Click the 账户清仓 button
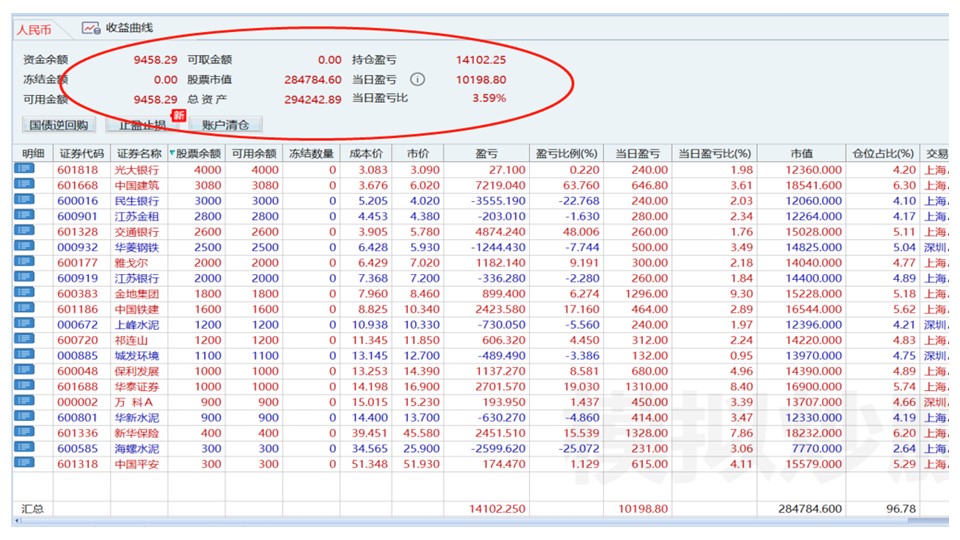Viewport: 960px width, 540px height. point(226,125)
